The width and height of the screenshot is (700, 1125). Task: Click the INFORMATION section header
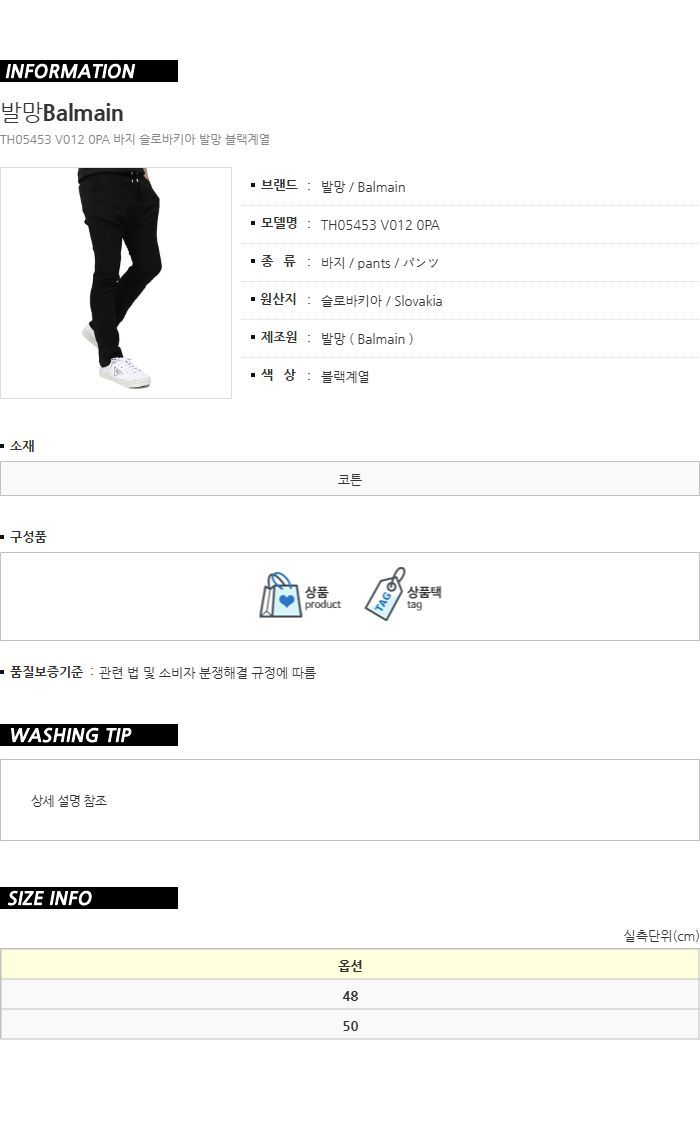coord(89,71)
